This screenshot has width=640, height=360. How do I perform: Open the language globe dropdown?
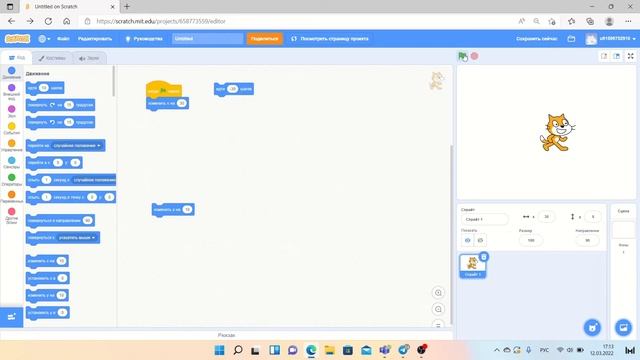pos(44,39)
